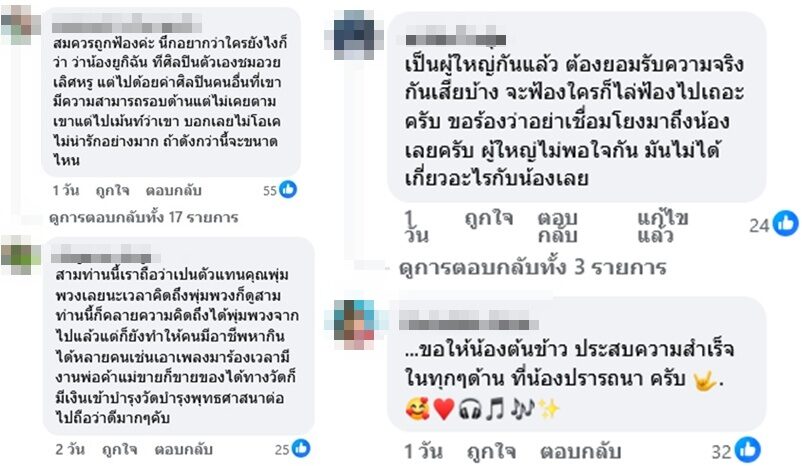The image size is (802, 466).
Task: Click the like reaction icon showing 32
Action: (748, 450)
